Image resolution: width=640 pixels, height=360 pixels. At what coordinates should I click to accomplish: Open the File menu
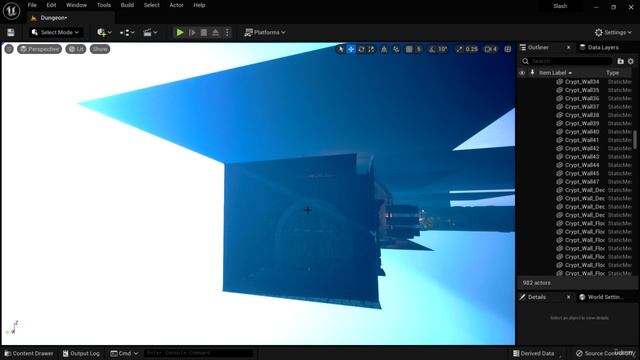point(32,5)
